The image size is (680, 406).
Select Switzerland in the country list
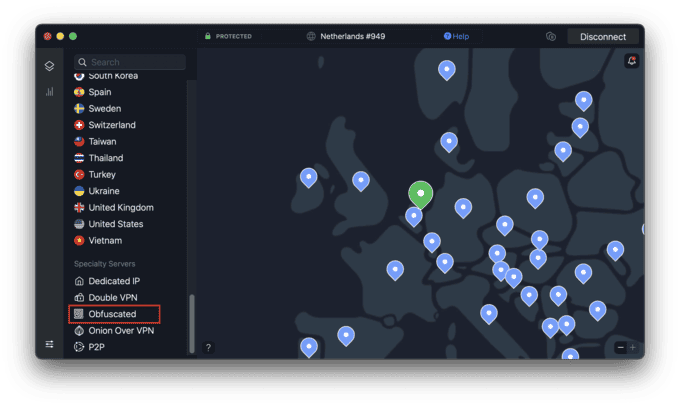click(112, 125)
